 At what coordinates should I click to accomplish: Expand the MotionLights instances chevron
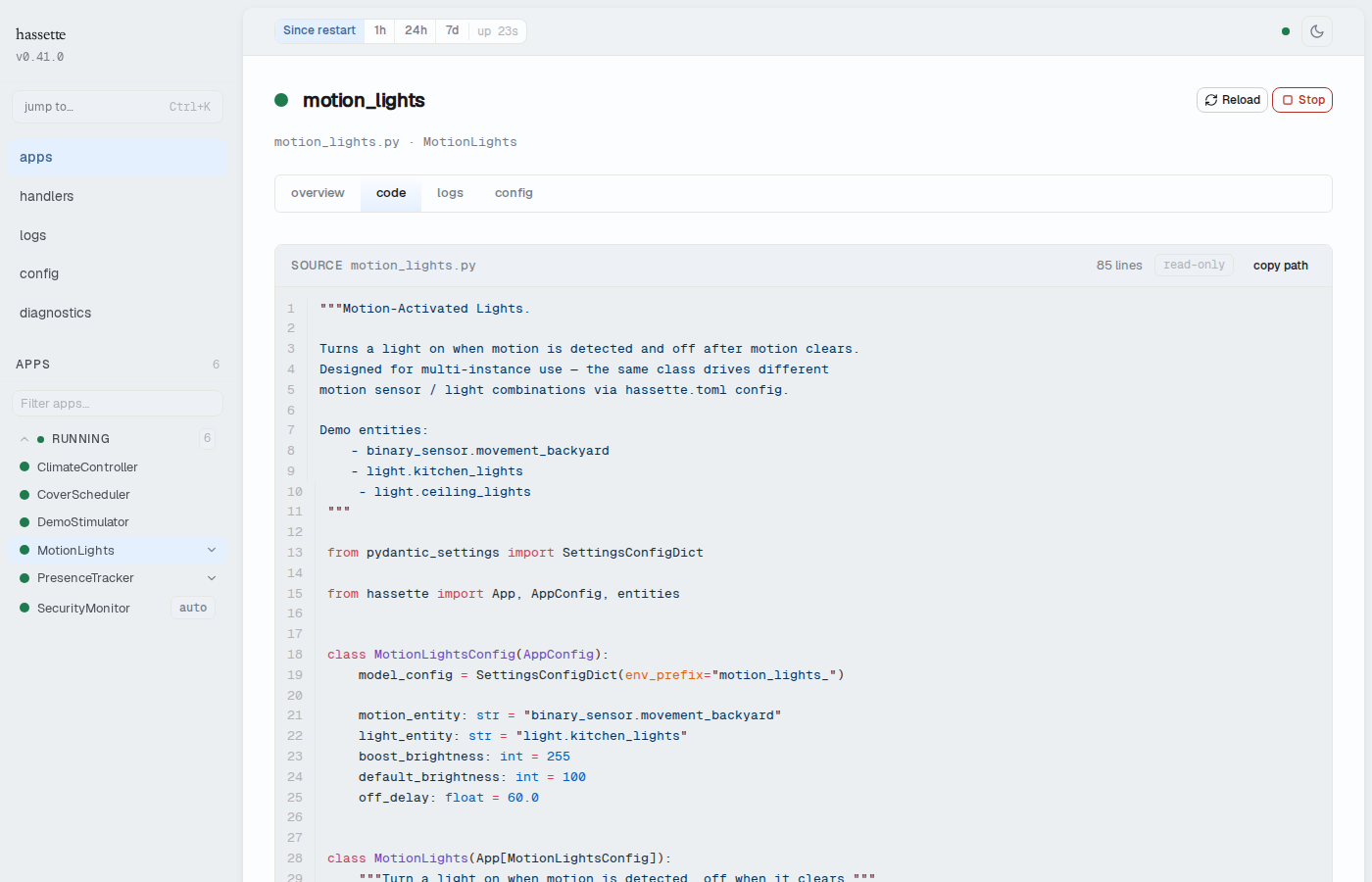coord(212,551)
